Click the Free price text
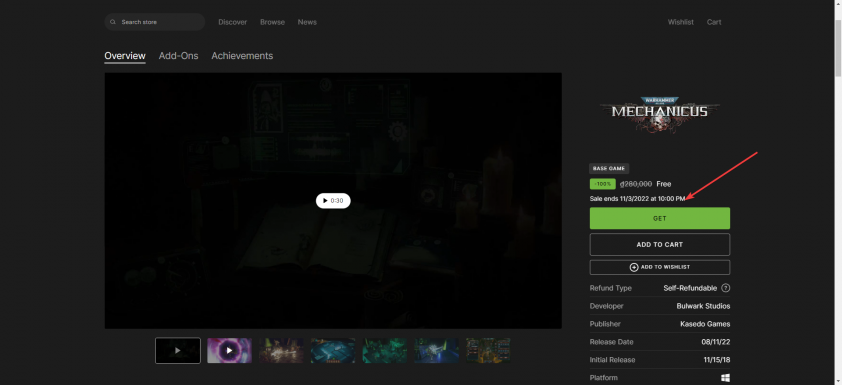 pyautogui.click(x=664, y=184)
